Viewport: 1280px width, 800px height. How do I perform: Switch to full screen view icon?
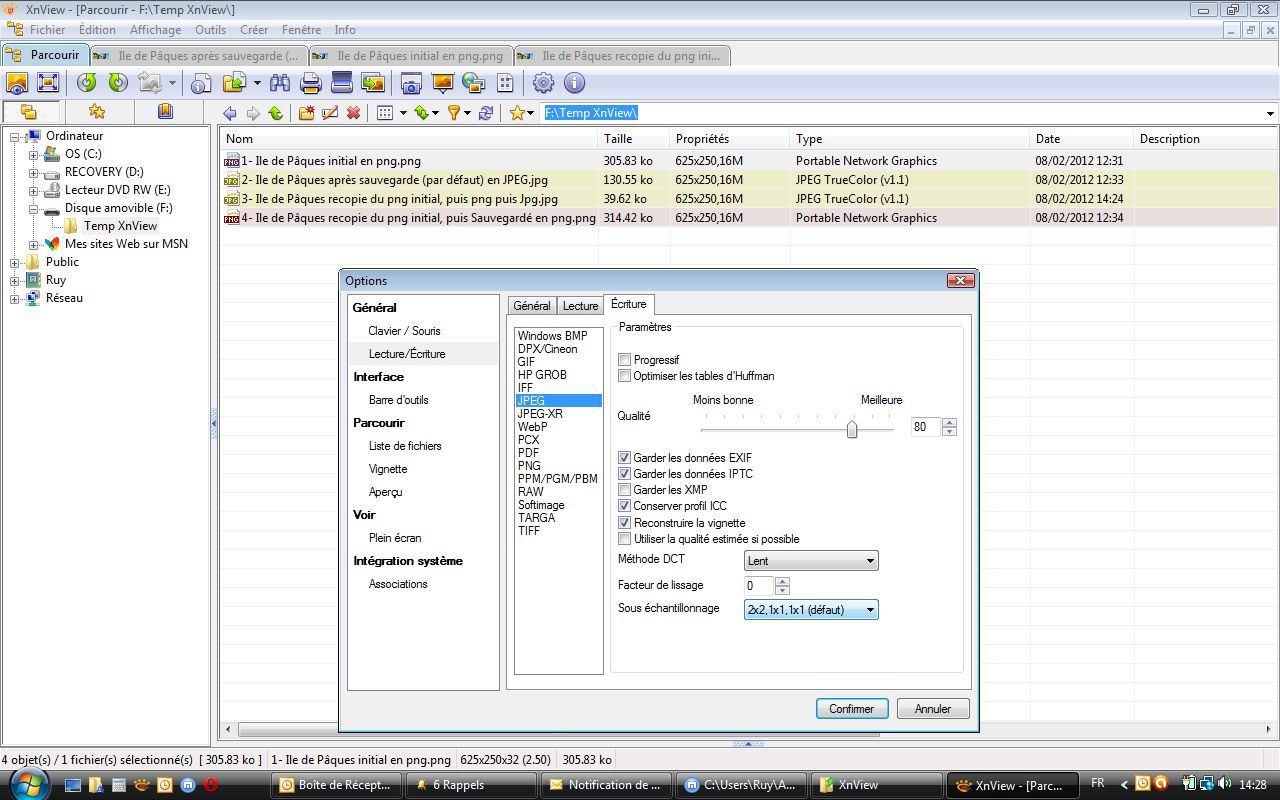point(47,83)
